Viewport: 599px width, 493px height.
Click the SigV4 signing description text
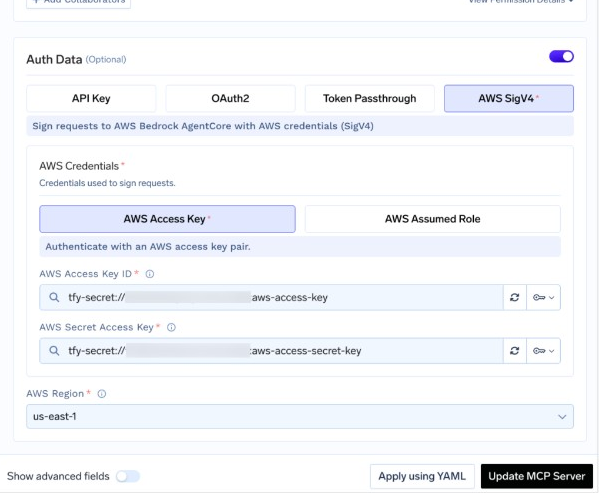coord(203,126)
